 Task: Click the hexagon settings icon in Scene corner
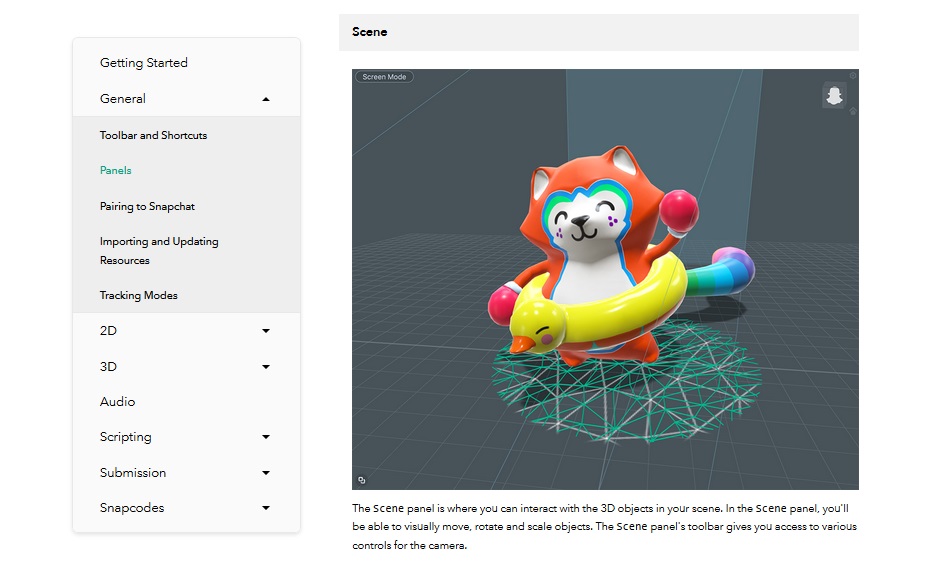click(853, 76)
